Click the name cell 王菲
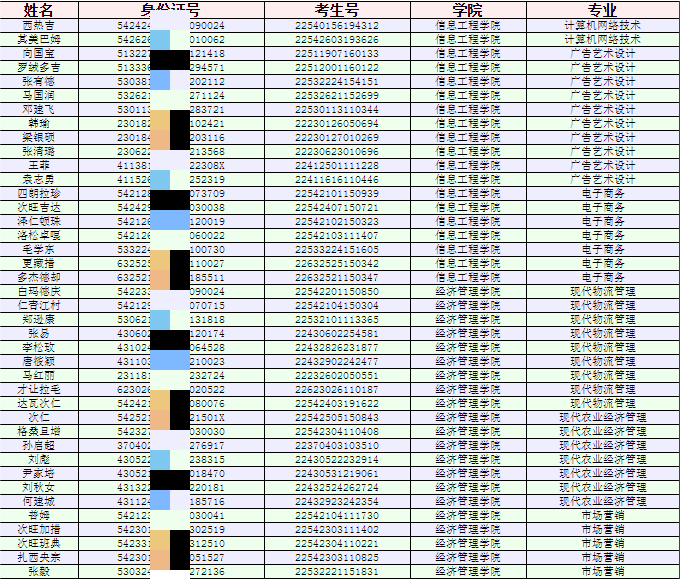Screen dimensions: 680x581 39,165
